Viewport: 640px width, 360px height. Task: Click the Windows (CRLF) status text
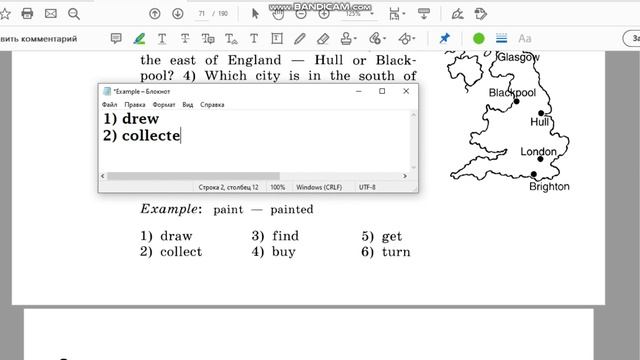coord(319,187)
